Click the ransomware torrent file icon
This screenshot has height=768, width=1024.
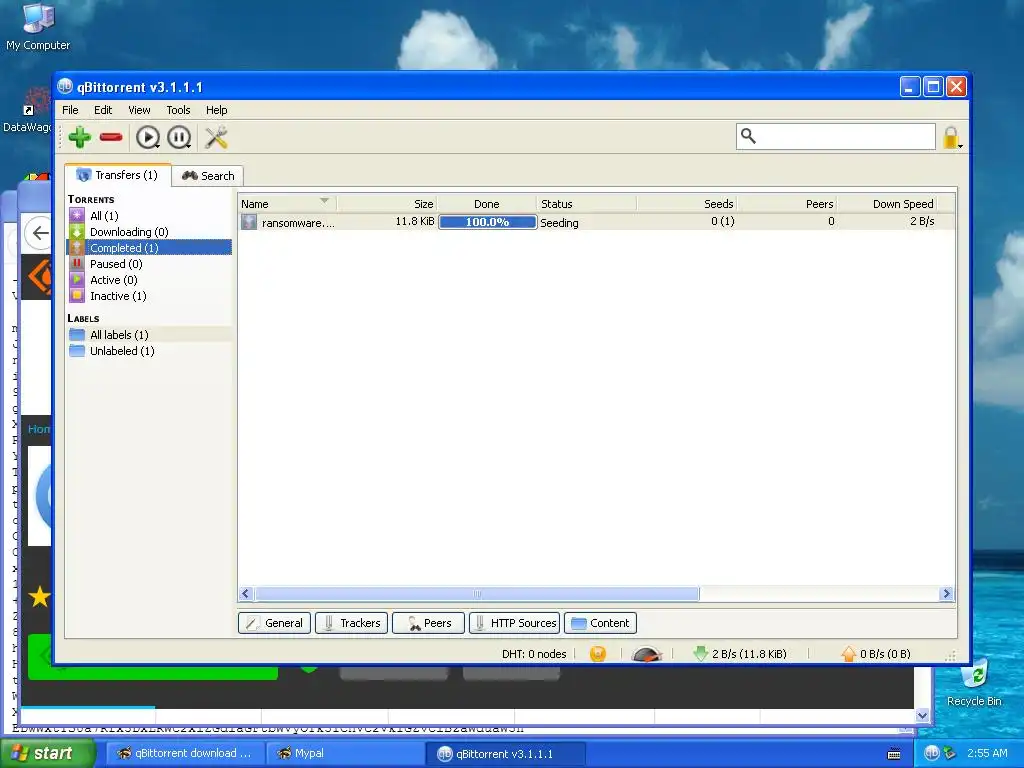[x=249, y=222]
